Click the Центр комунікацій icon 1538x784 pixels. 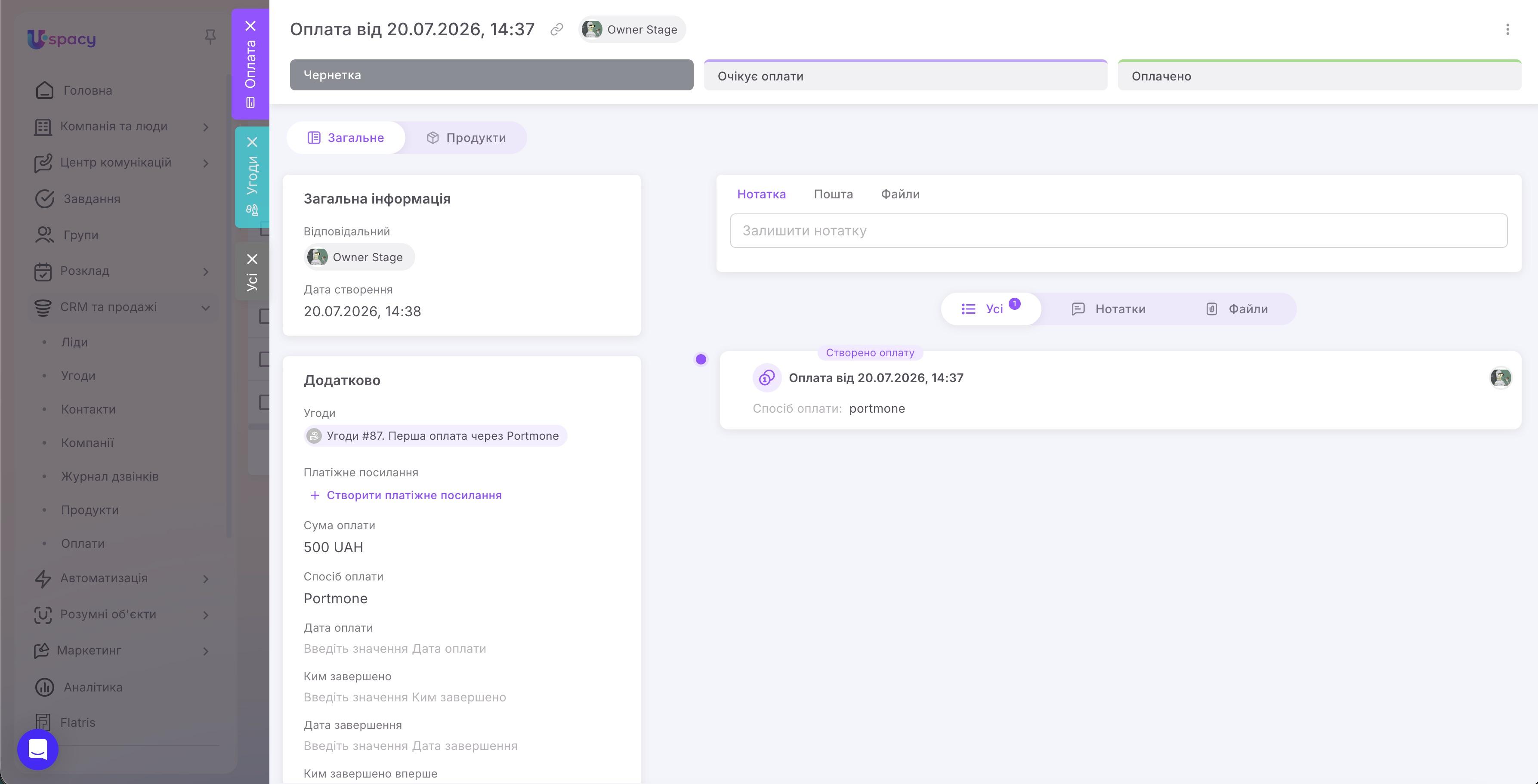tap(43, 163)
